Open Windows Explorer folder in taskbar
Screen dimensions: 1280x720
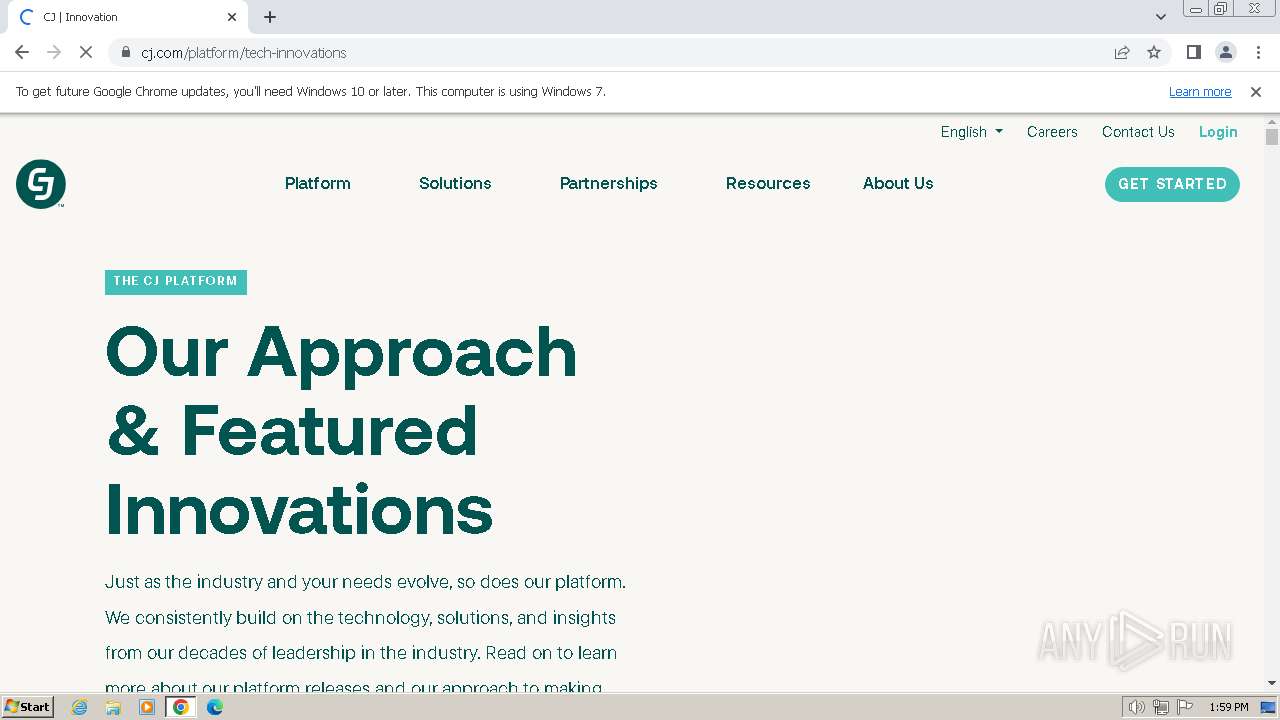(113, 707)
